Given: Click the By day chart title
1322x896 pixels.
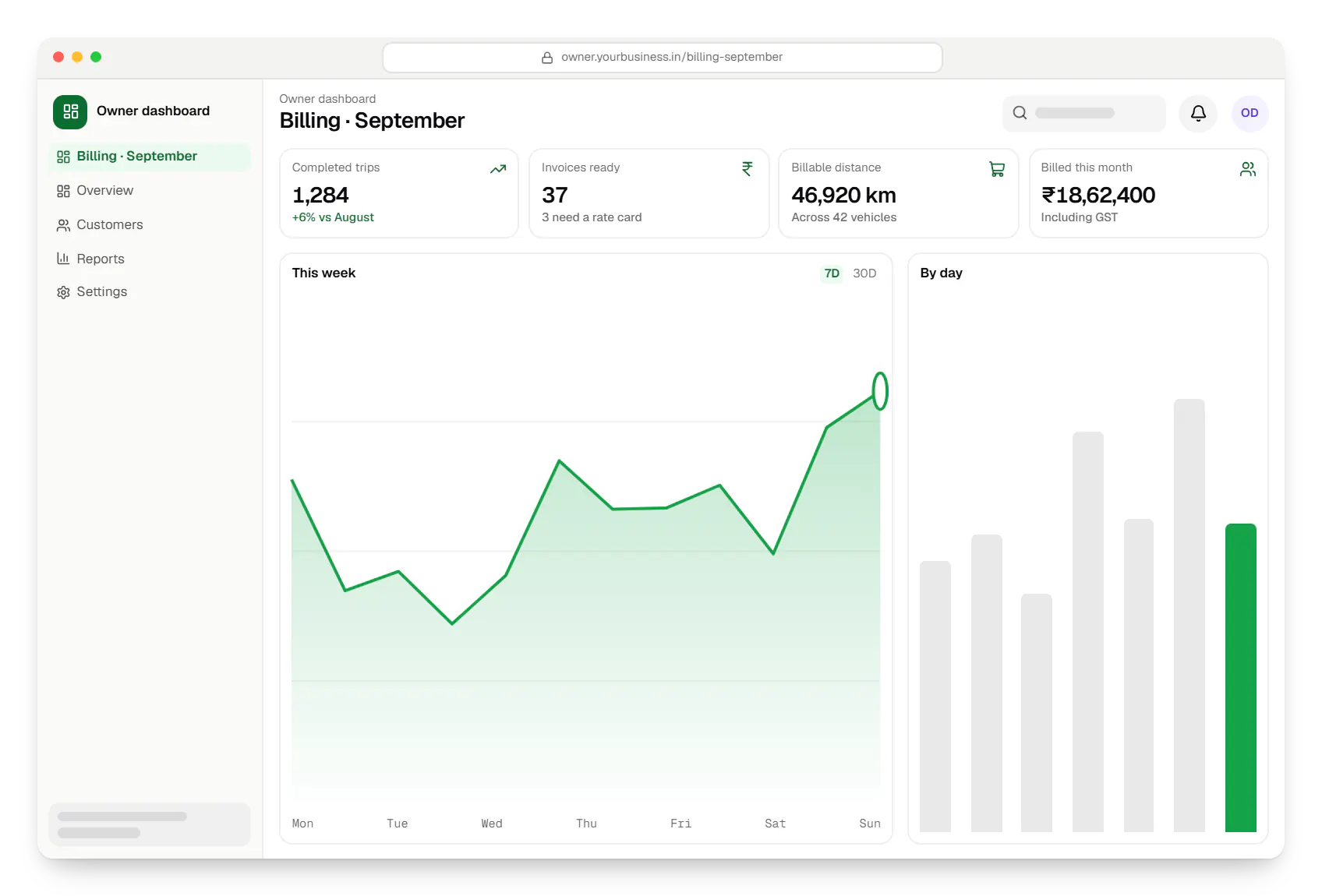Looking at the screenshot, I should (x=941, y=273).
